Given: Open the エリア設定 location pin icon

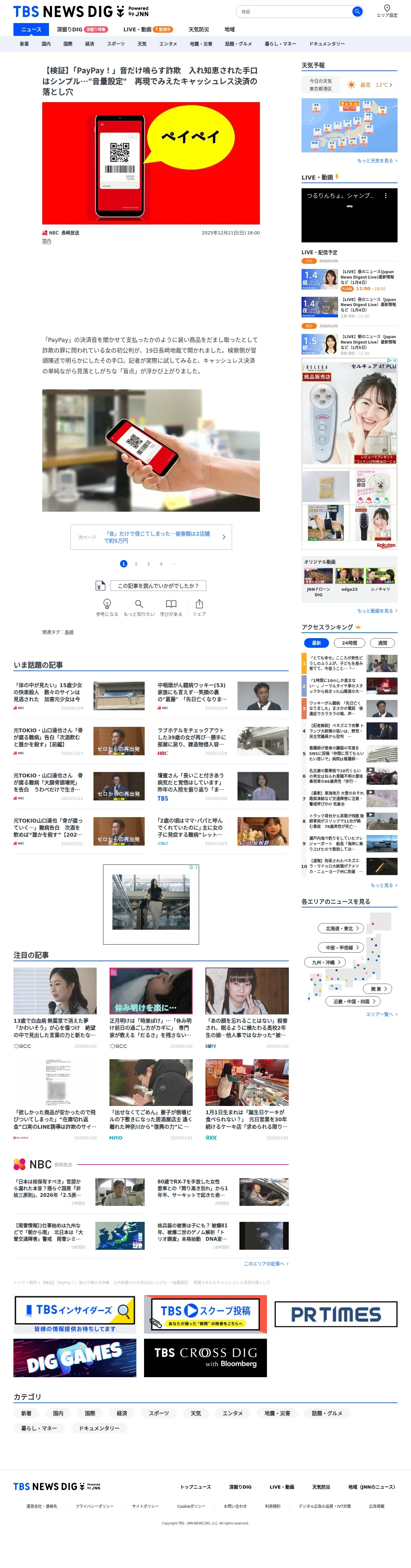Looking at the screenshot, I should coord(387,8).
